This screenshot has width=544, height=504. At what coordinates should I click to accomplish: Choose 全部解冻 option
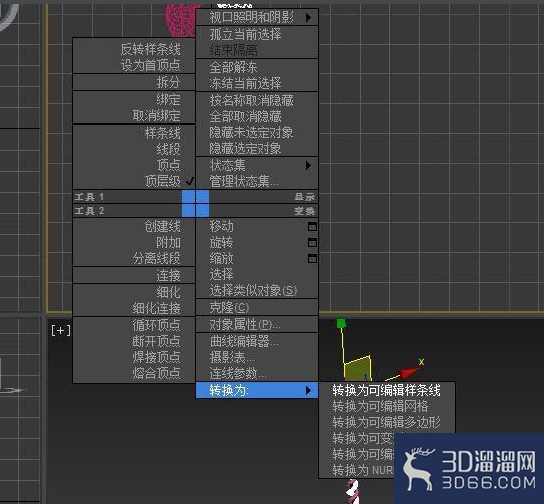tap(257, 67)
